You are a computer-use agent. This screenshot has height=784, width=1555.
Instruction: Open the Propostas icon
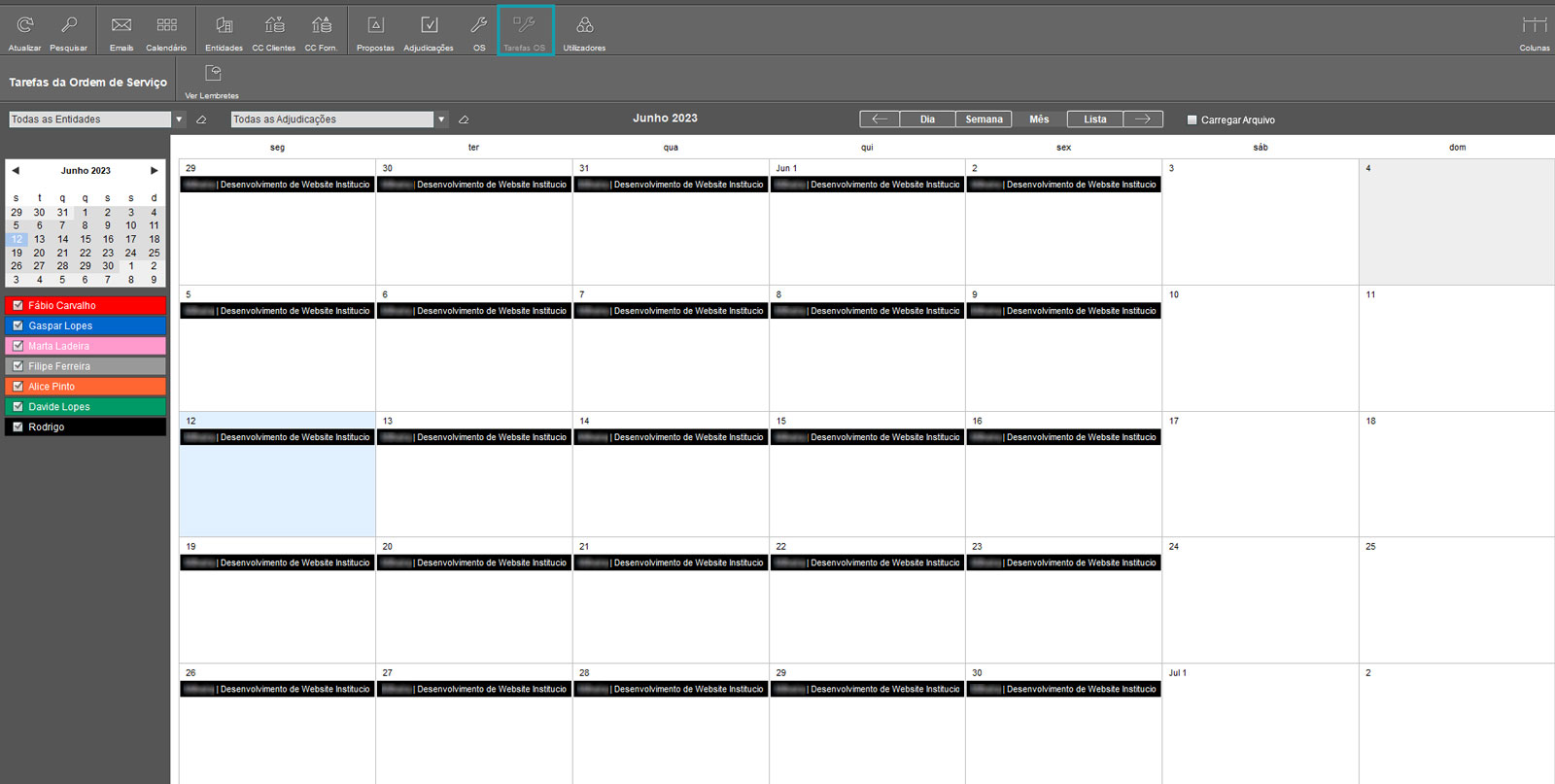click(375, 26)
